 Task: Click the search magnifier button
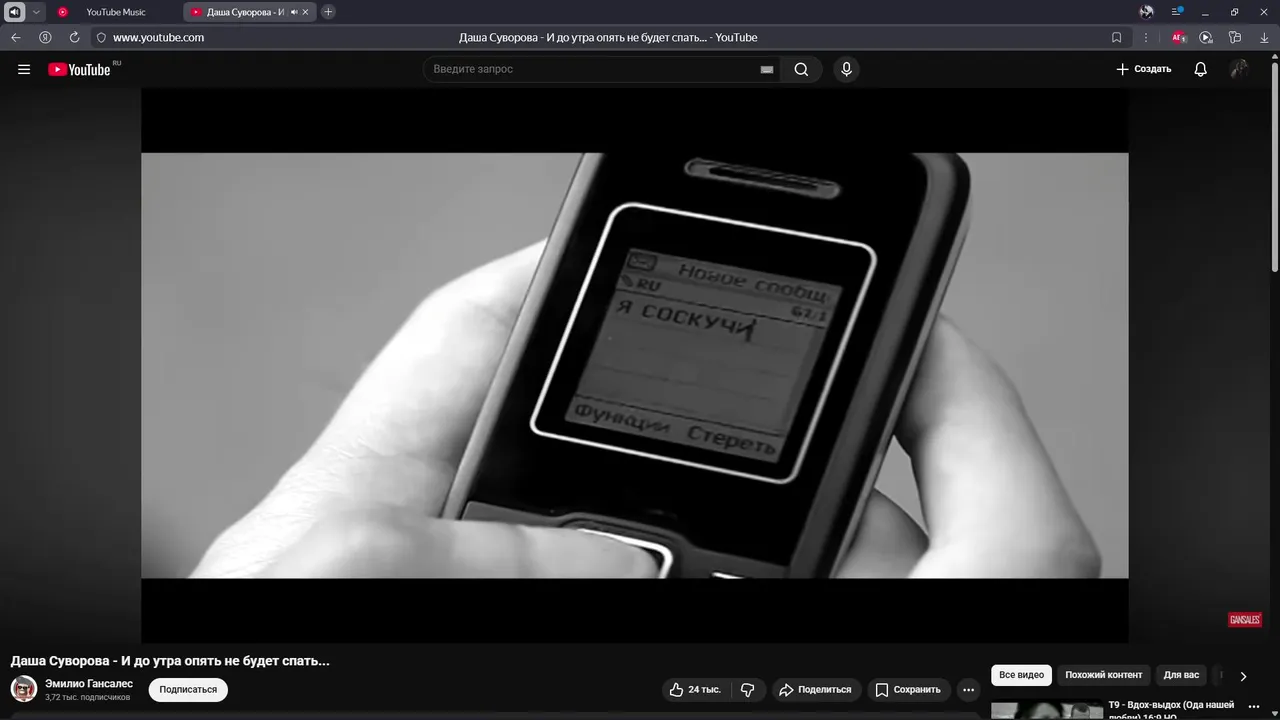coord(801,69)
